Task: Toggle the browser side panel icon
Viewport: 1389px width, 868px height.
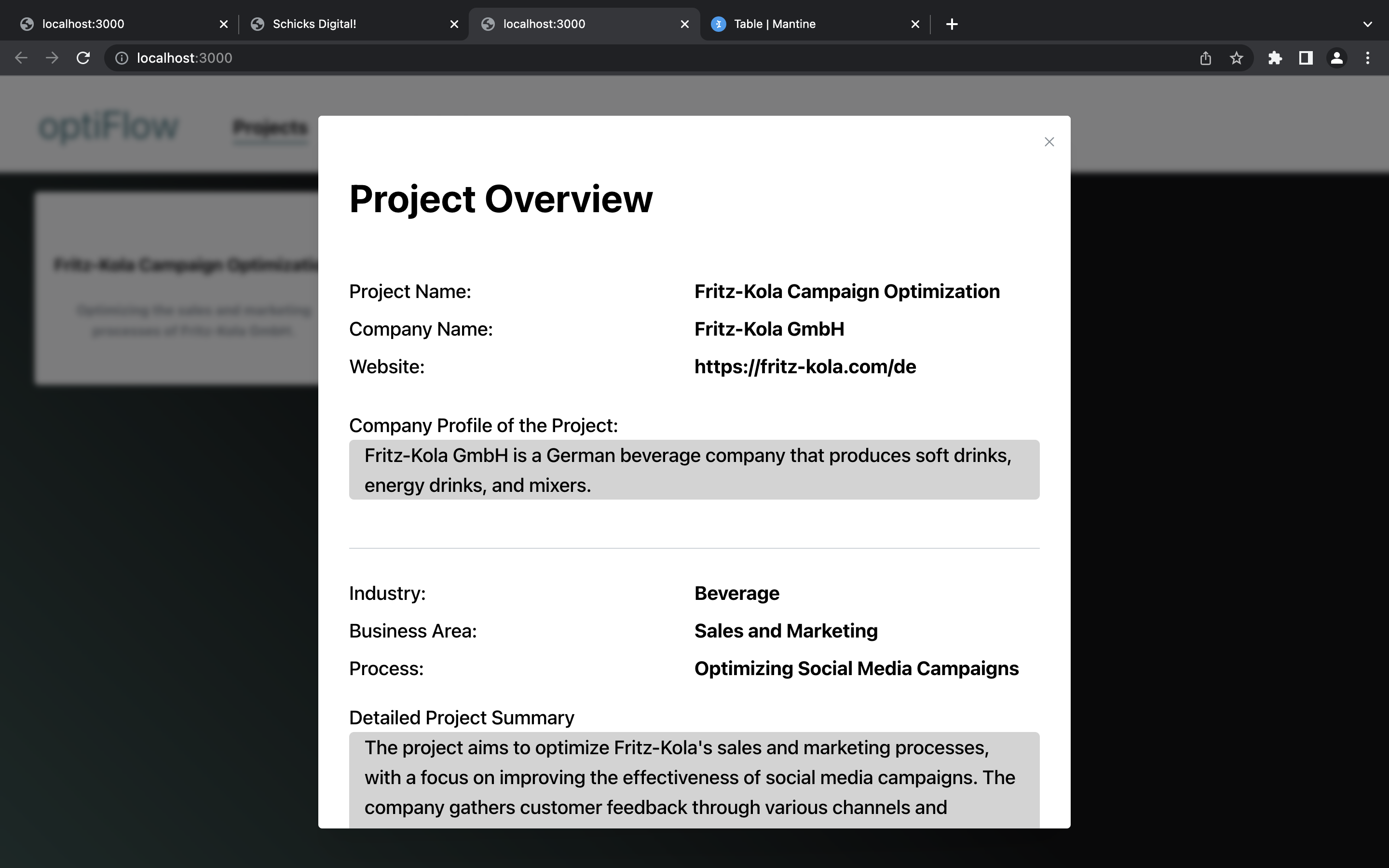Action: tap(1306, 58)
